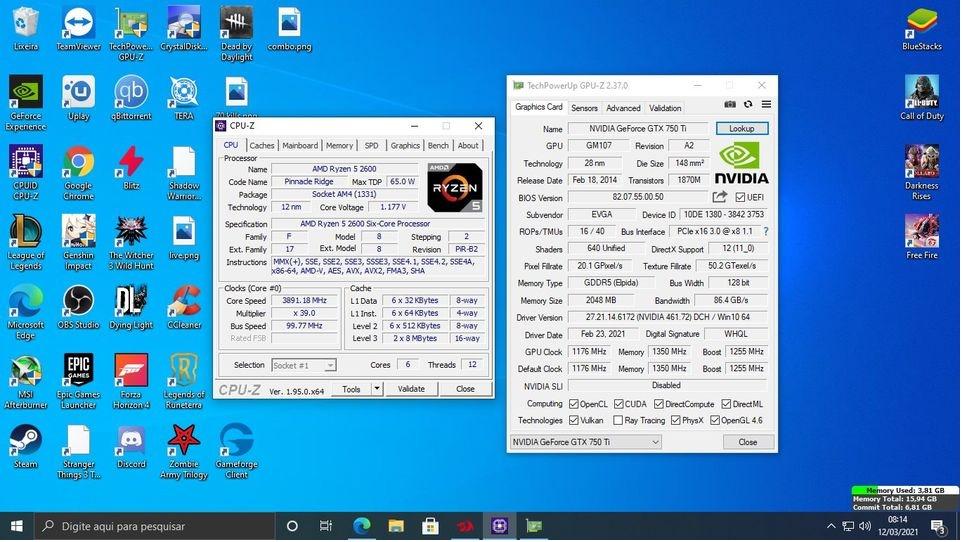The image size is (963, 542).
Task: Click the Lookup button in GPU-Z
Action: (x=742, y=128)
